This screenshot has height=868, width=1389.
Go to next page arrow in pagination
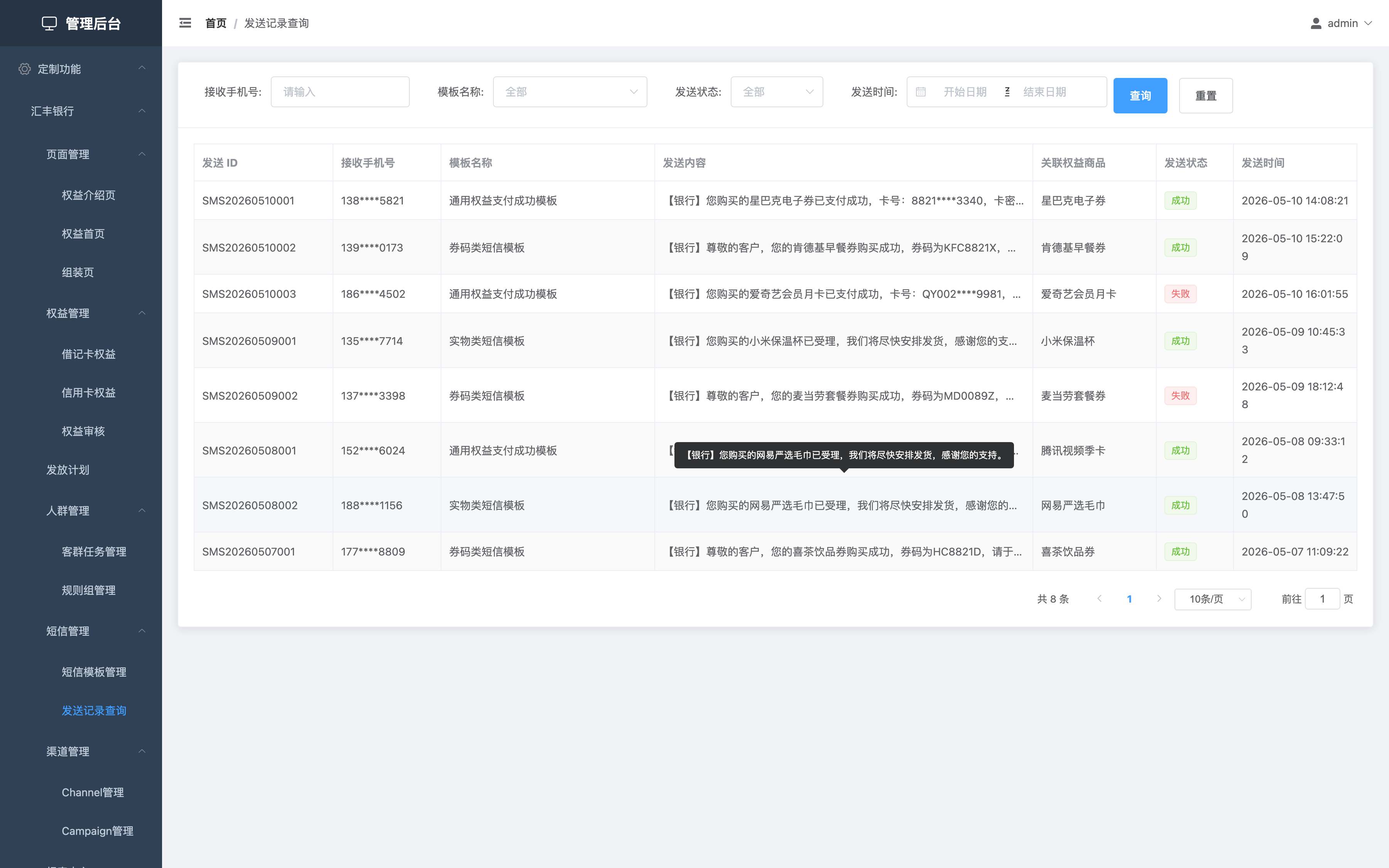click(x=1159, y=599)
